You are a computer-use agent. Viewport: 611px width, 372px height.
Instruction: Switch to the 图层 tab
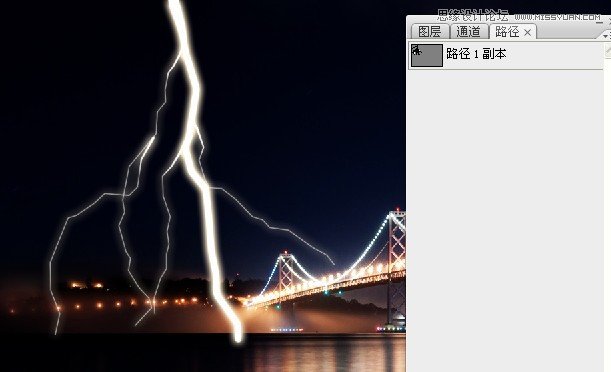429,32
